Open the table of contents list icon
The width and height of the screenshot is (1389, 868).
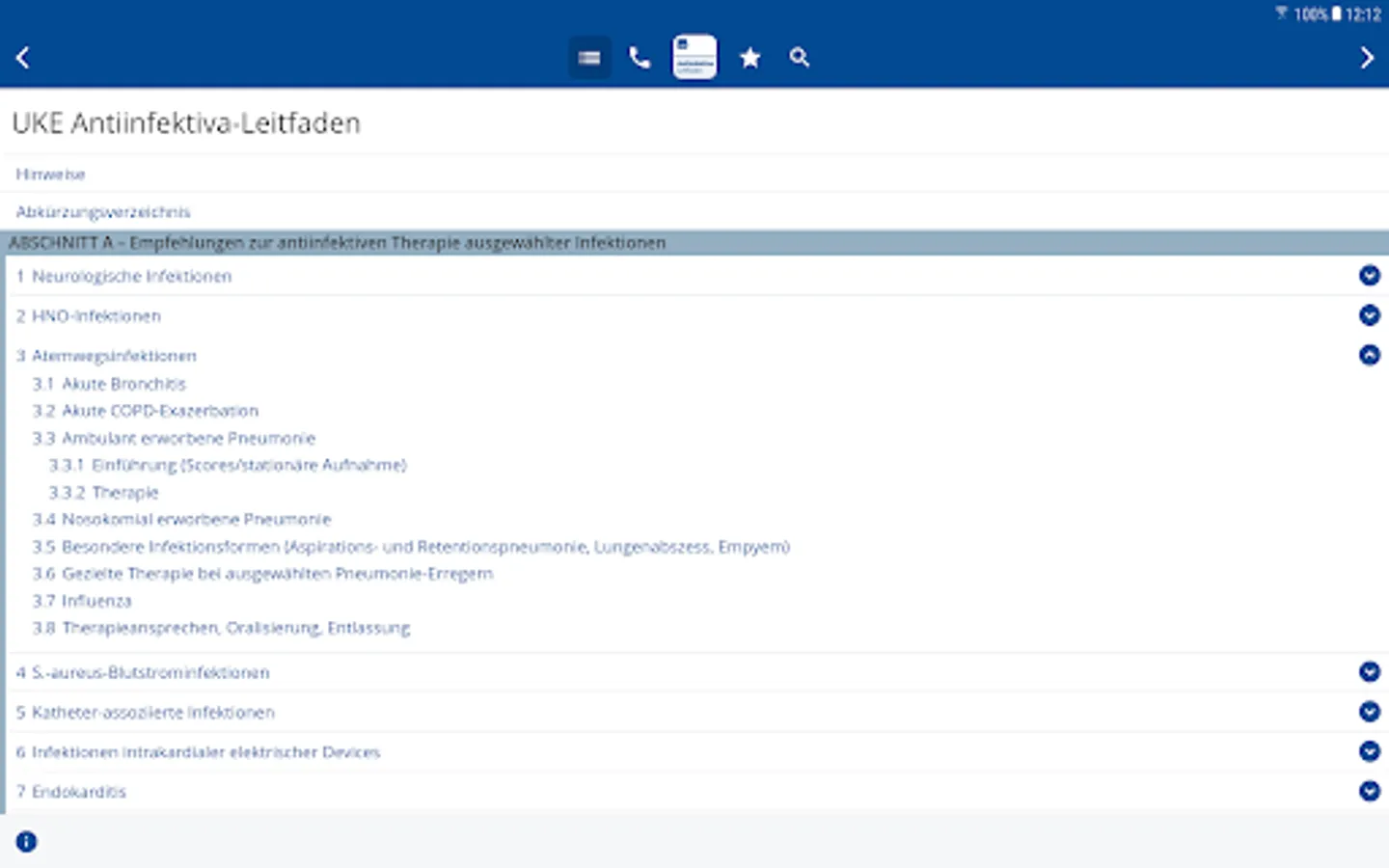[589, 58]
